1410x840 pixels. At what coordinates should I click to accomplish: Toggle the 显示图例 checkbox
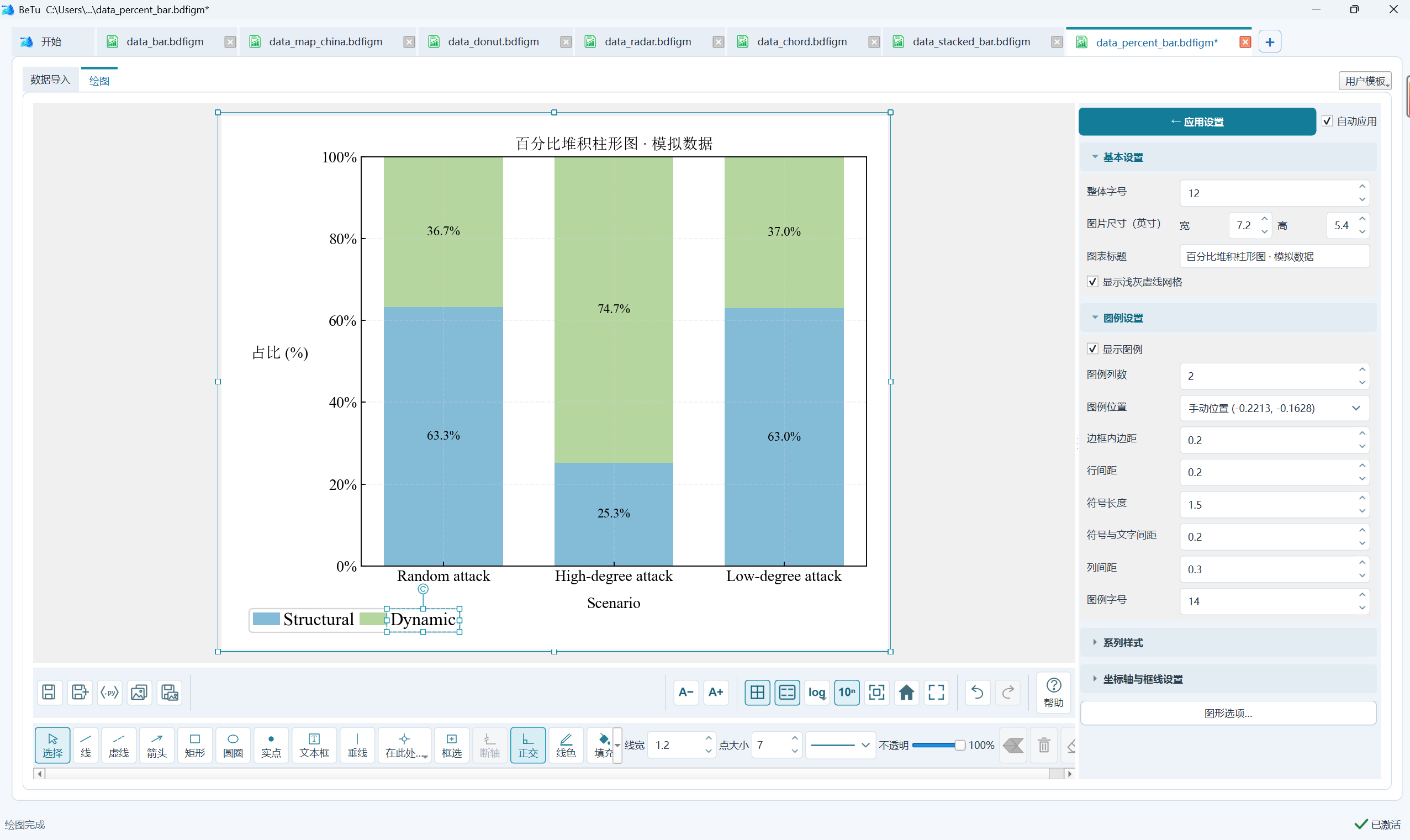click(x=1092, y=348)
